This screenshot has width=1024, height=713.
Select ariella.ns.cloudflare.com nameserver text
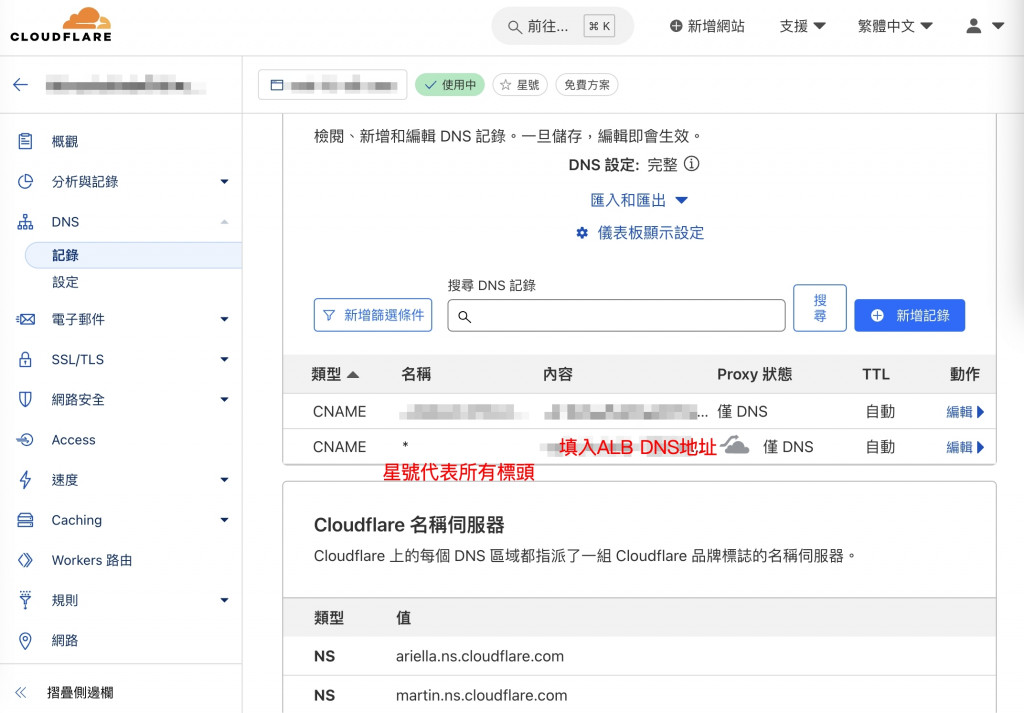tap(480, 656)
